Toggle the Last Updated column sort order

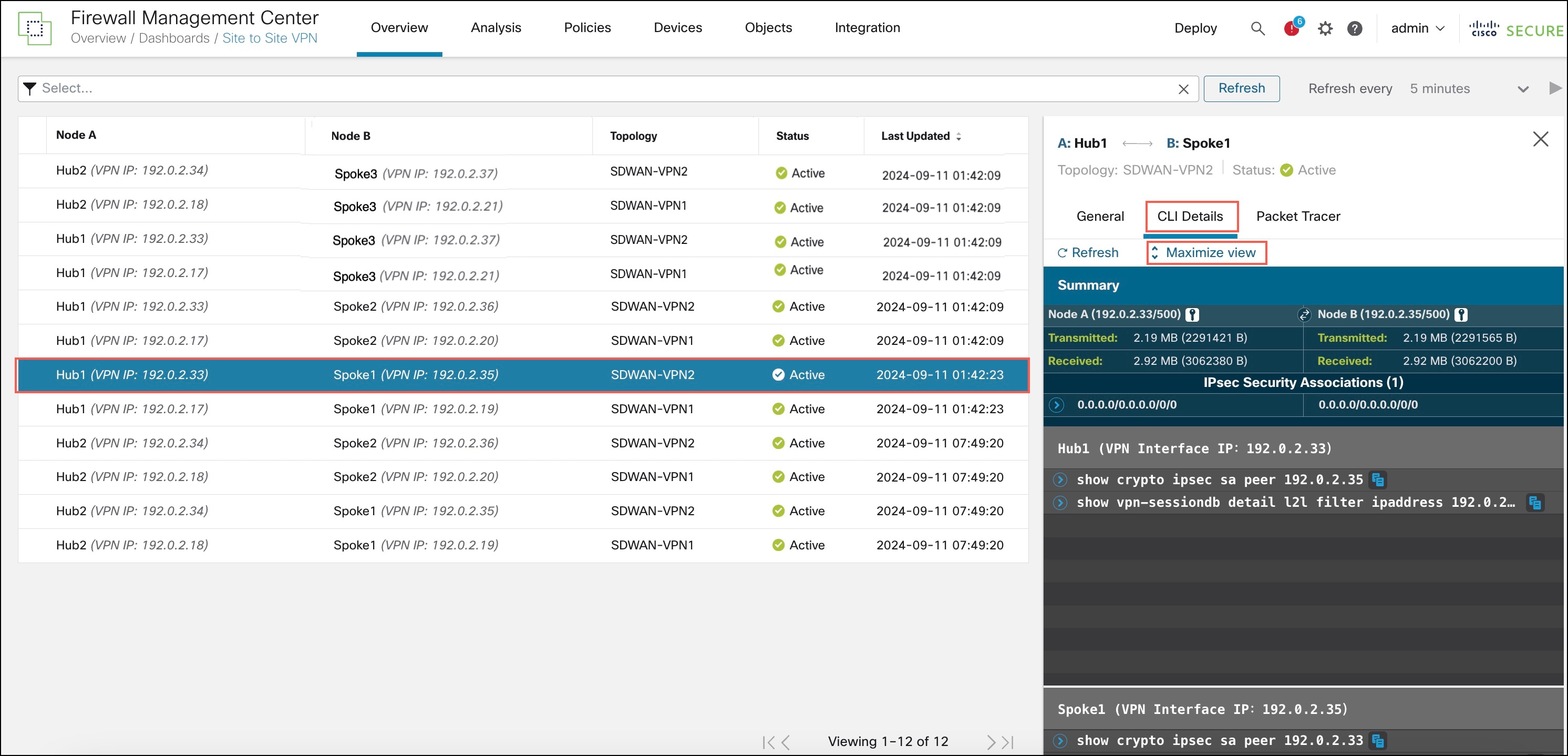click(x=960, y=136)
